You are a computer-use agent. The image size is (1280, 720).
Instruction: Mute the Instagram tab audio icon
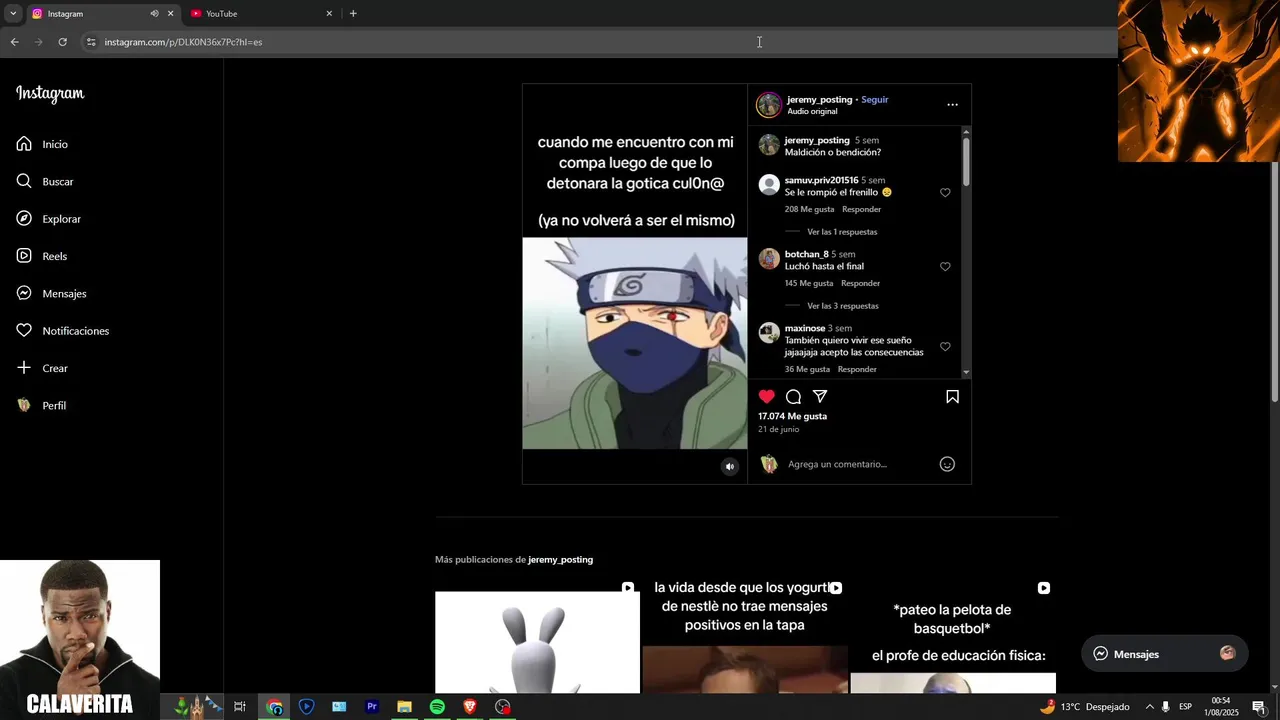pos(154,14)
